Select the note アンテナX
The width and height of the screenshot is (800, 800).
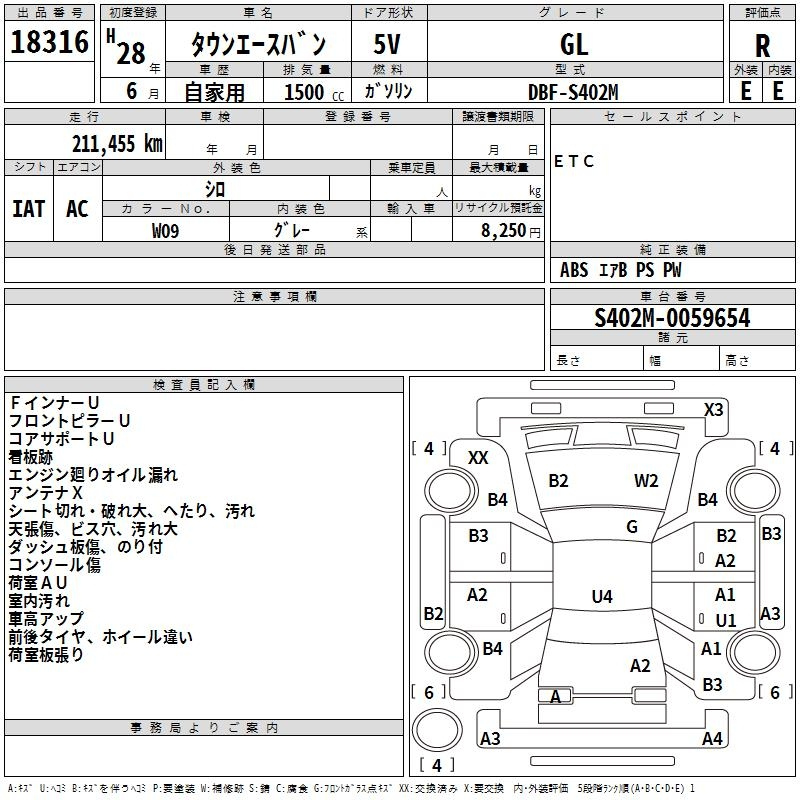click(x=45, y=493)
